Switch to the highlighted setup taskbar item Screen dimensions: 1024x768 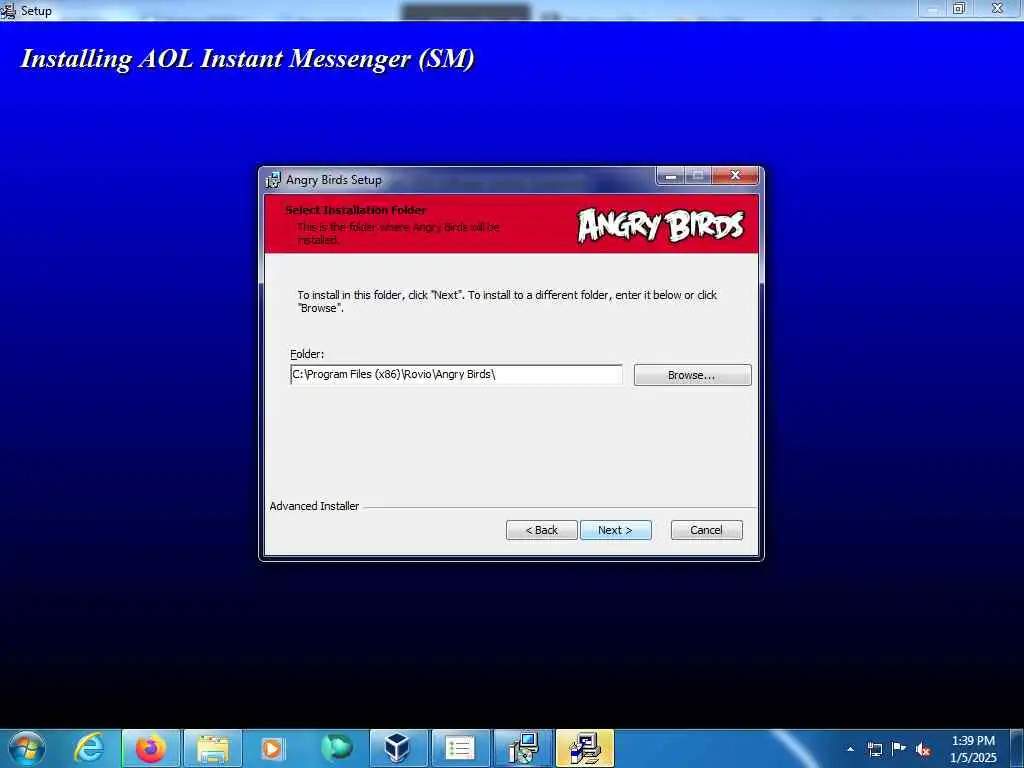(584, 748)
